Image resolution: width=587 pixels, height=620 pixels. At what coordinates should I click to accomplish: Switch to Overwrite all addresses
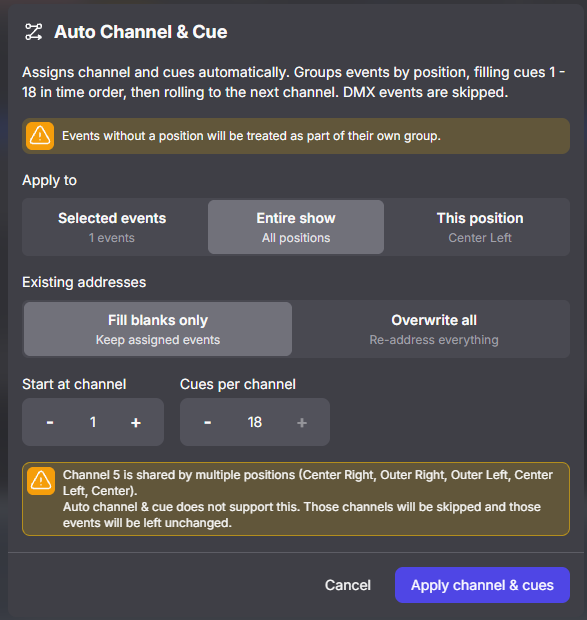tap(434, 329)
